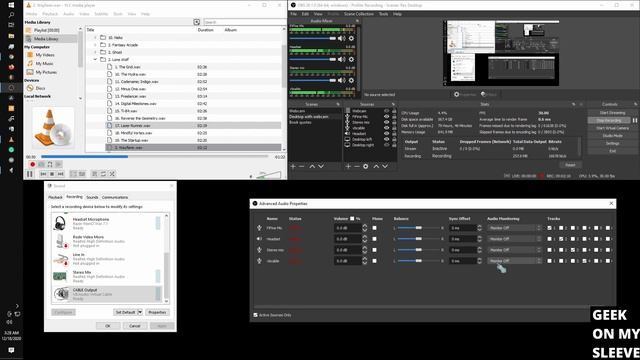Open Windows Start menu

[11, 5]
